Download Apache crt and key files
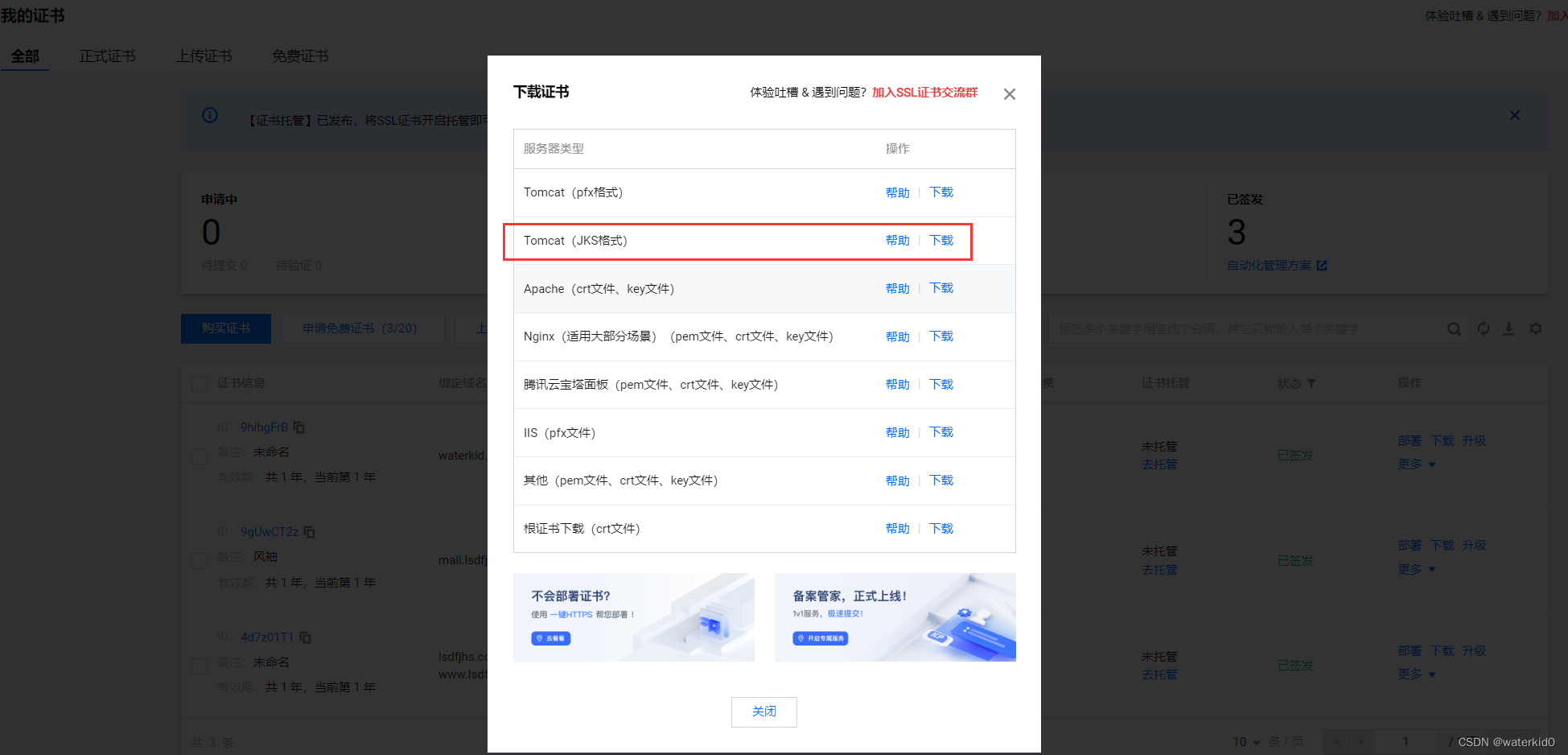 pyautogui.click(x=941, y=288)
